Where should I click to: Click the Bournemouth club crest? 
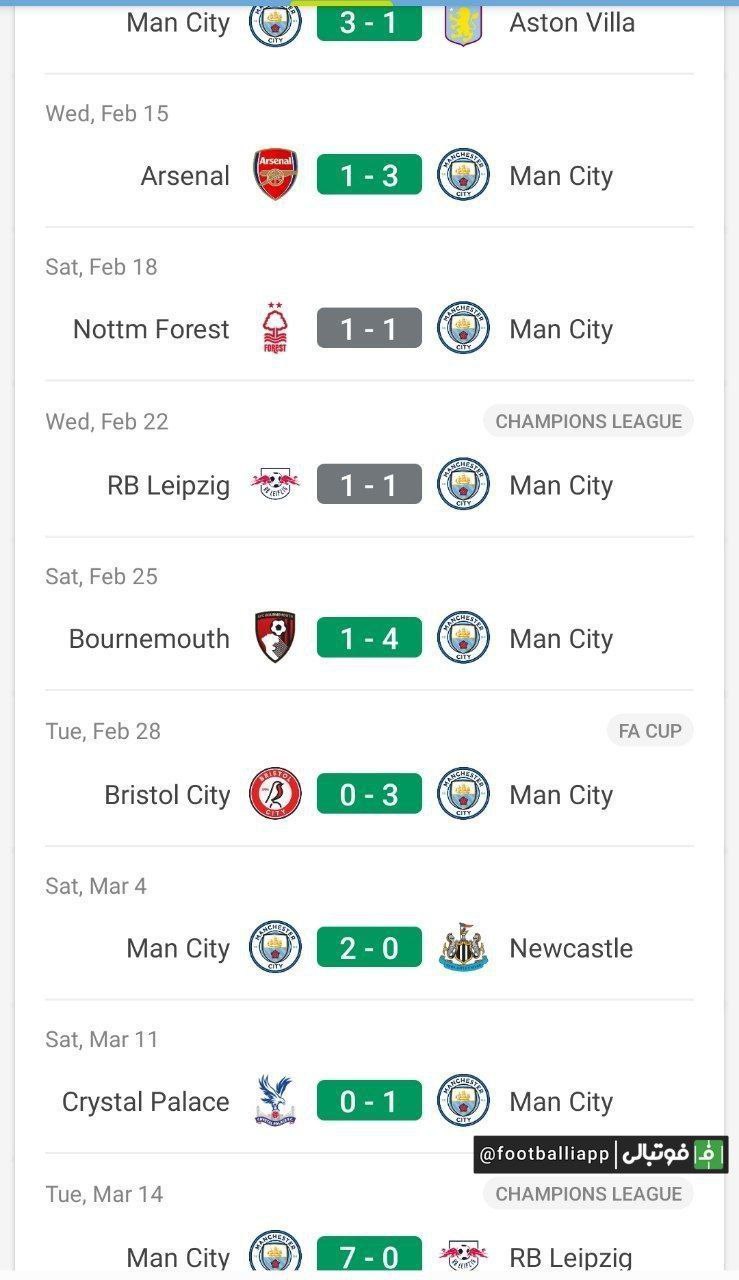point(275,638)
